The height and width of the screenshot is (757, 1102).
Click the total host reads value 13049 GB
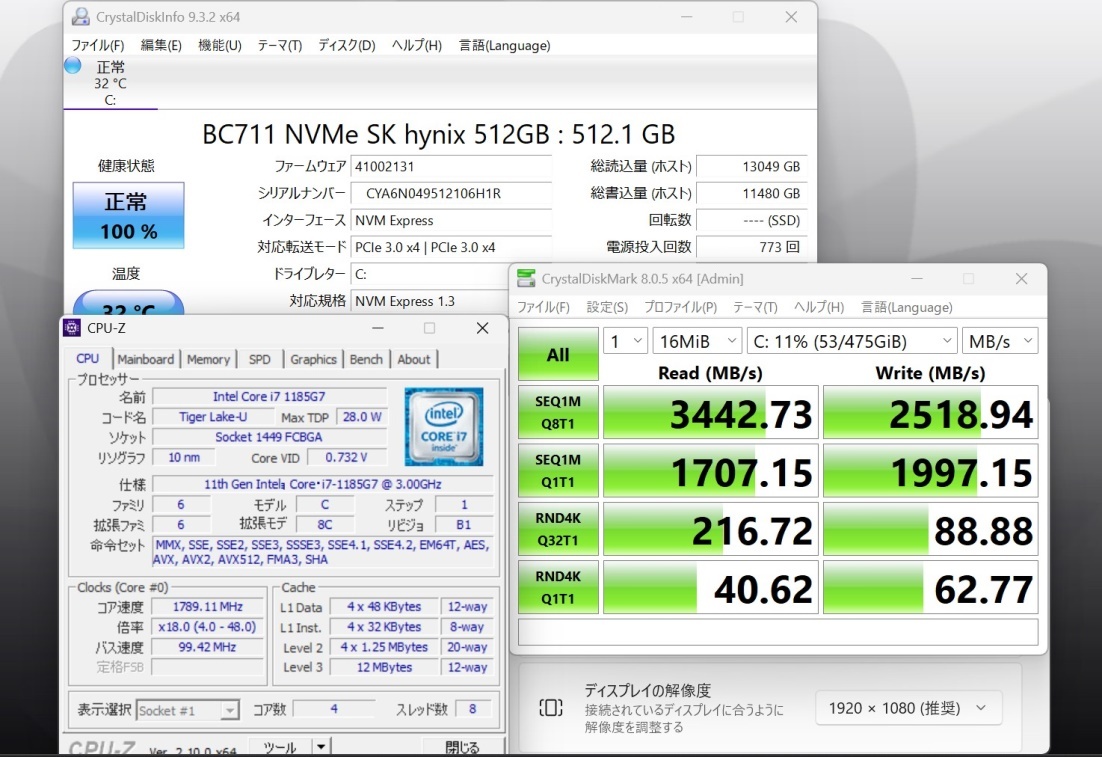(751, 167)
